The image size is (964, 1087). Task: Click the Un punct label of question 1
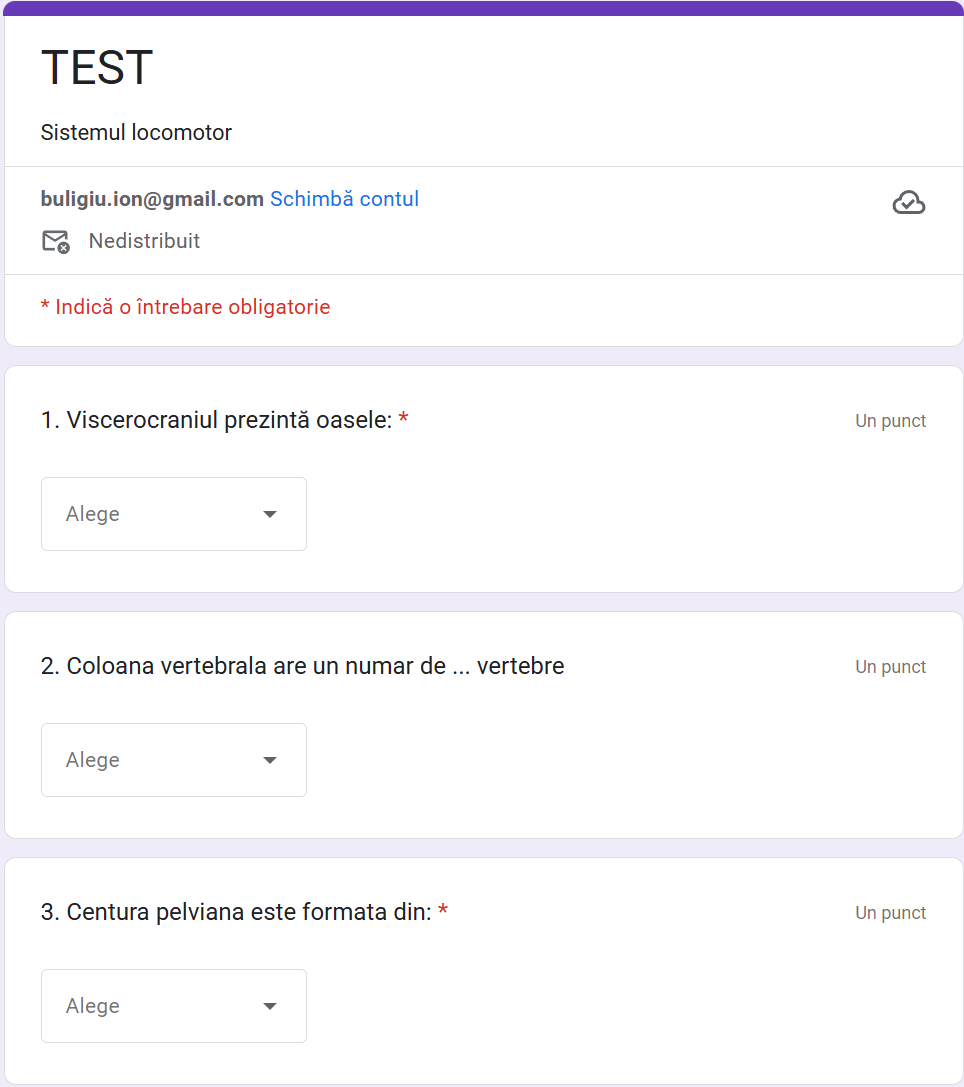[890, 421]
